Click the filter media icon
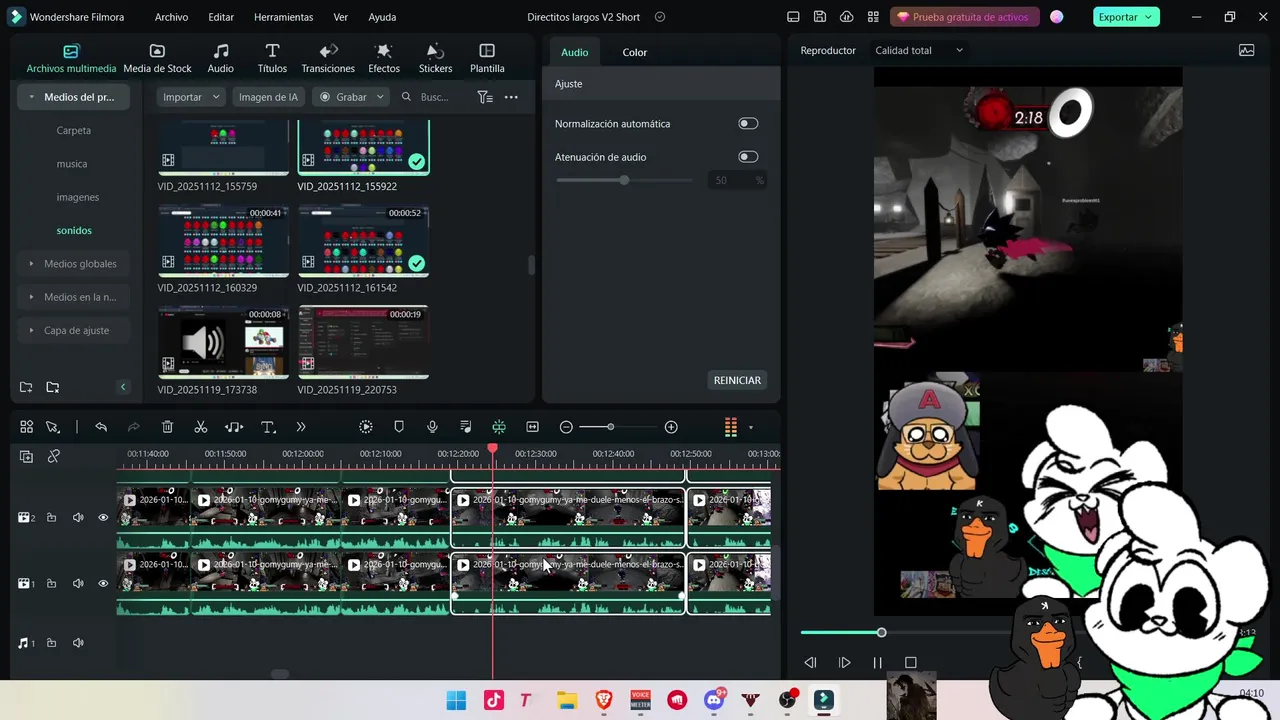 [x=485, y=97]
